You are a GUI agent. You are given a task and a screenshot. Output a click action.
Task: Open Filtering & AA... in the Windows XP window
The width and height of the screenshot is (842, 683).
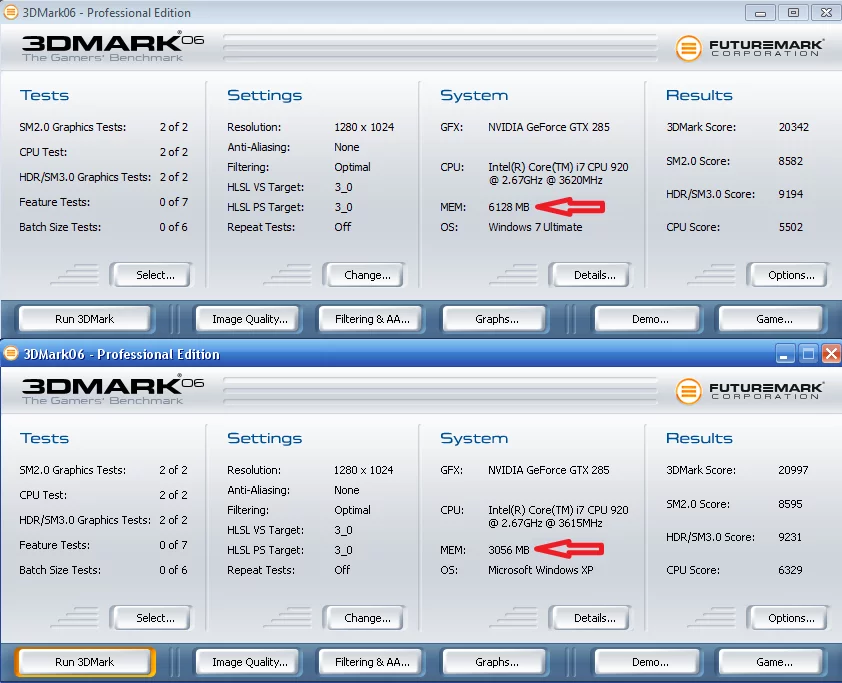372,662
